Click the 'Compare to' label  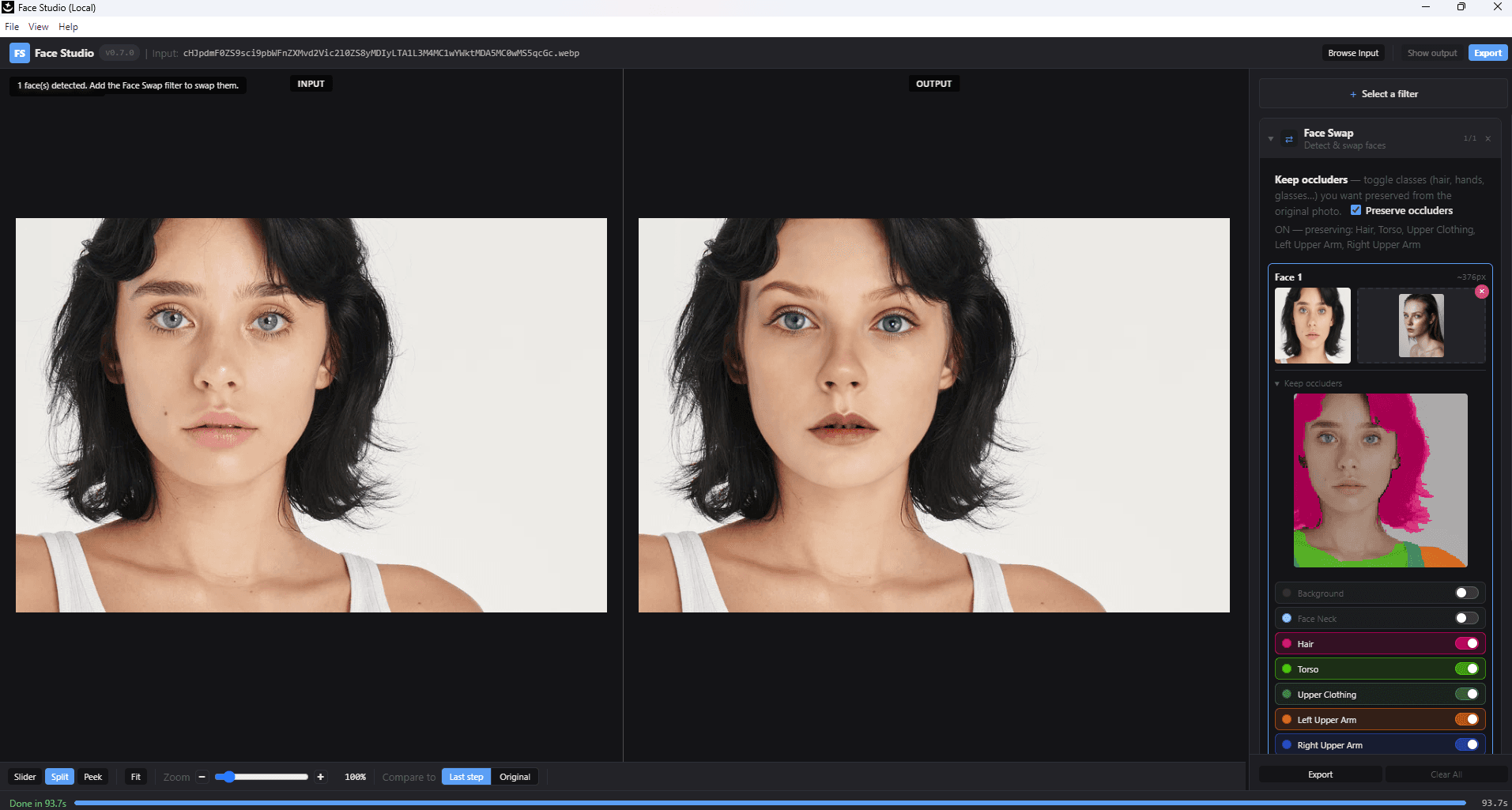pos(409,777)
